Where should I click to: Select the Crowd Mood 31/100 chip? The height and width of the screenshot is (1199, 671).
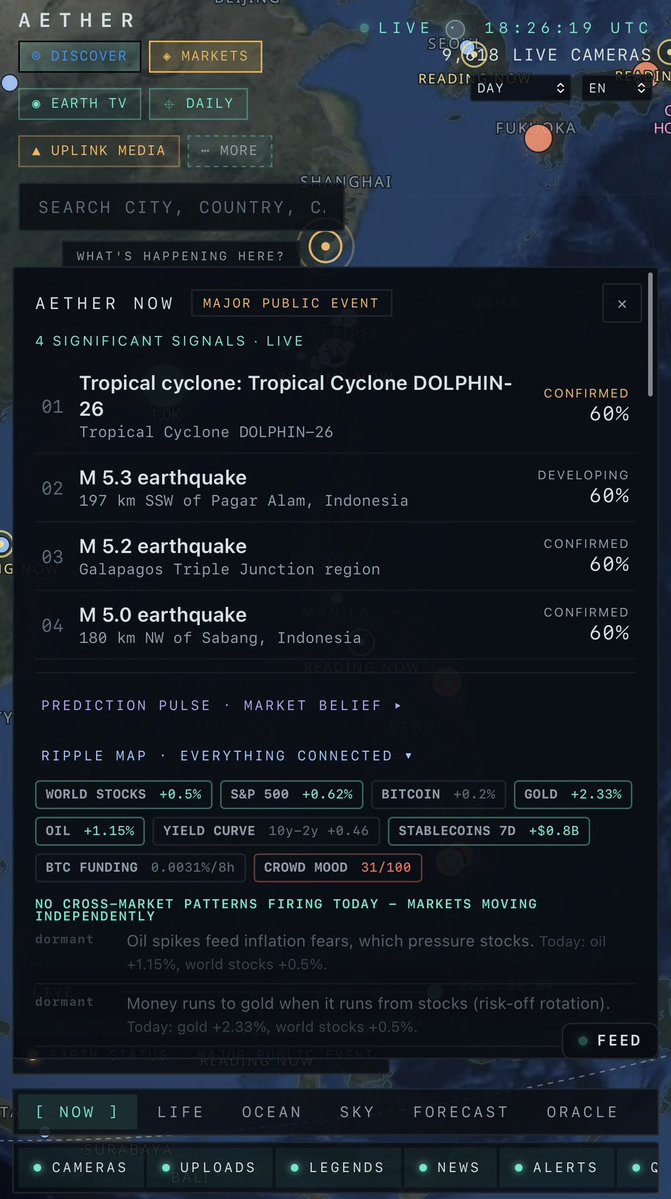(x=338, y=867)
